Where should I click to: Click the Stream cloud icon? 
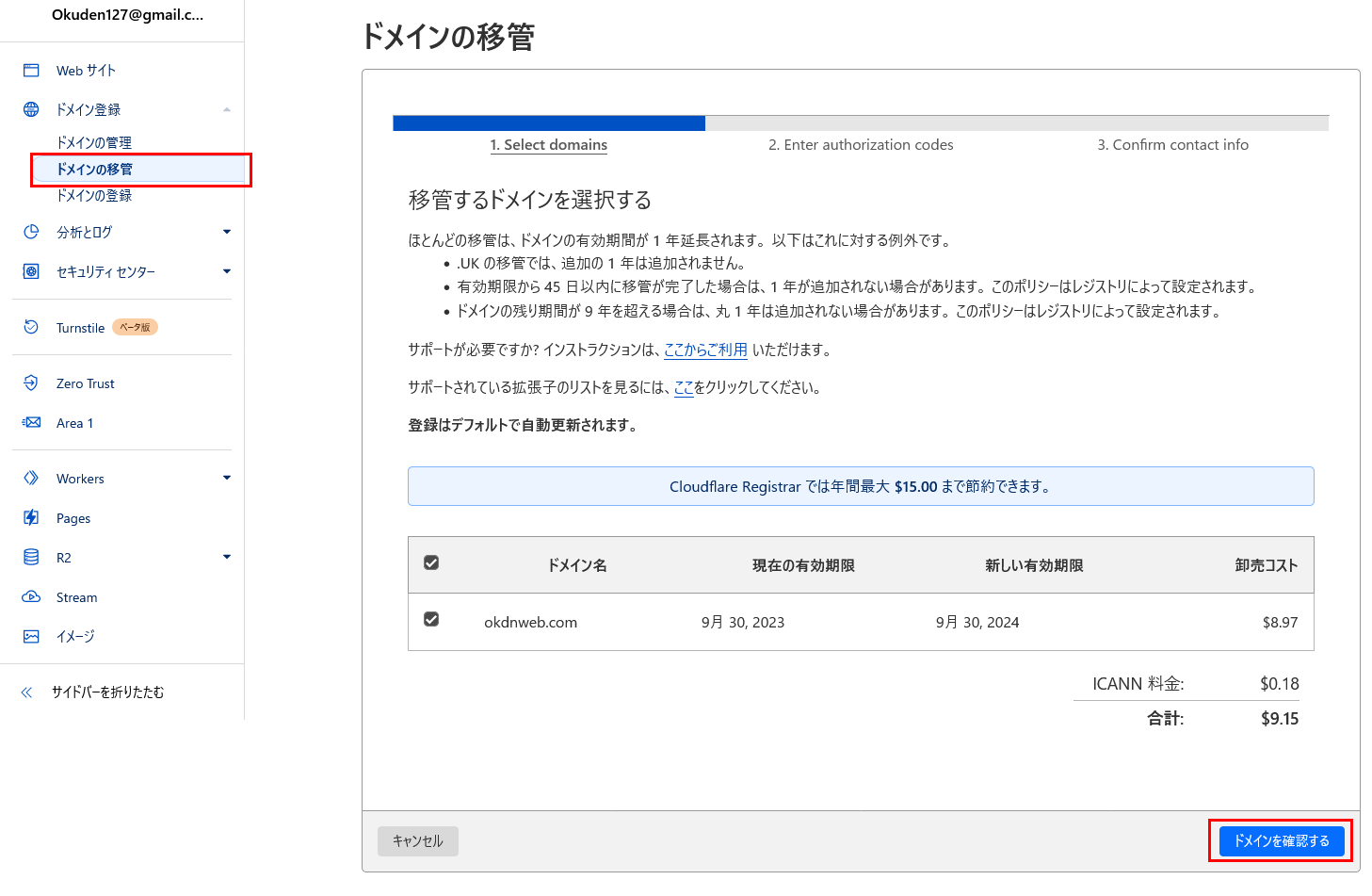point(31,597)
